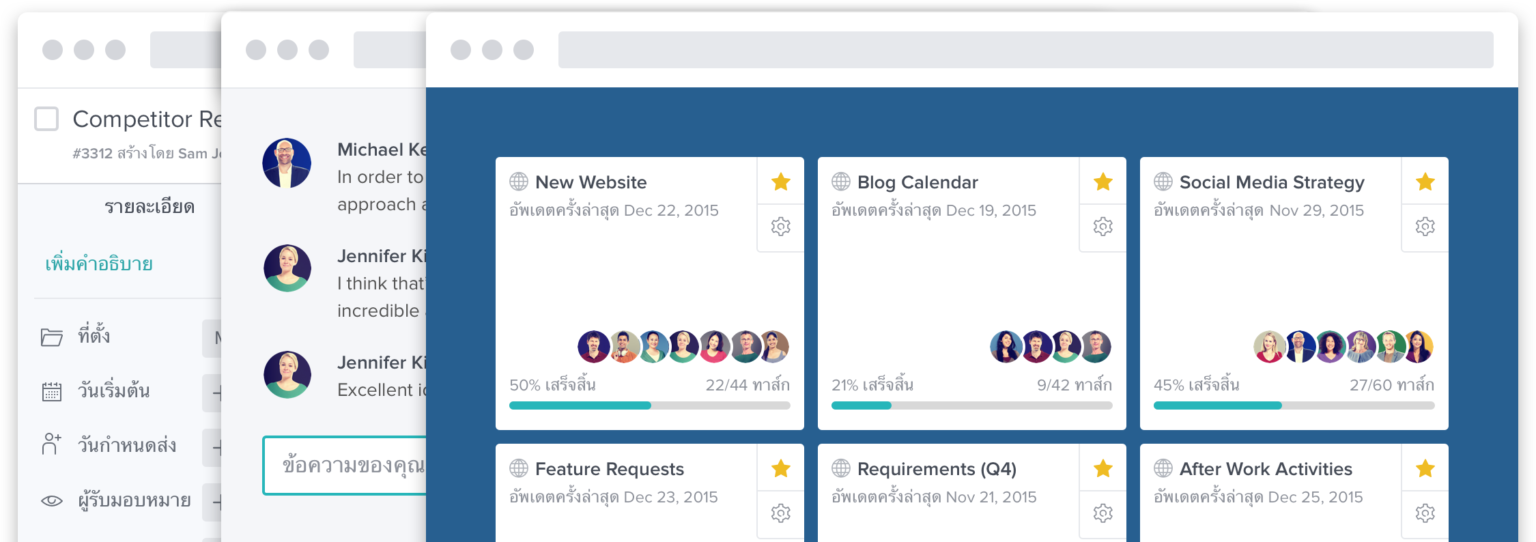
Task: Click the folder icon for location row
Action: [52, 337]
